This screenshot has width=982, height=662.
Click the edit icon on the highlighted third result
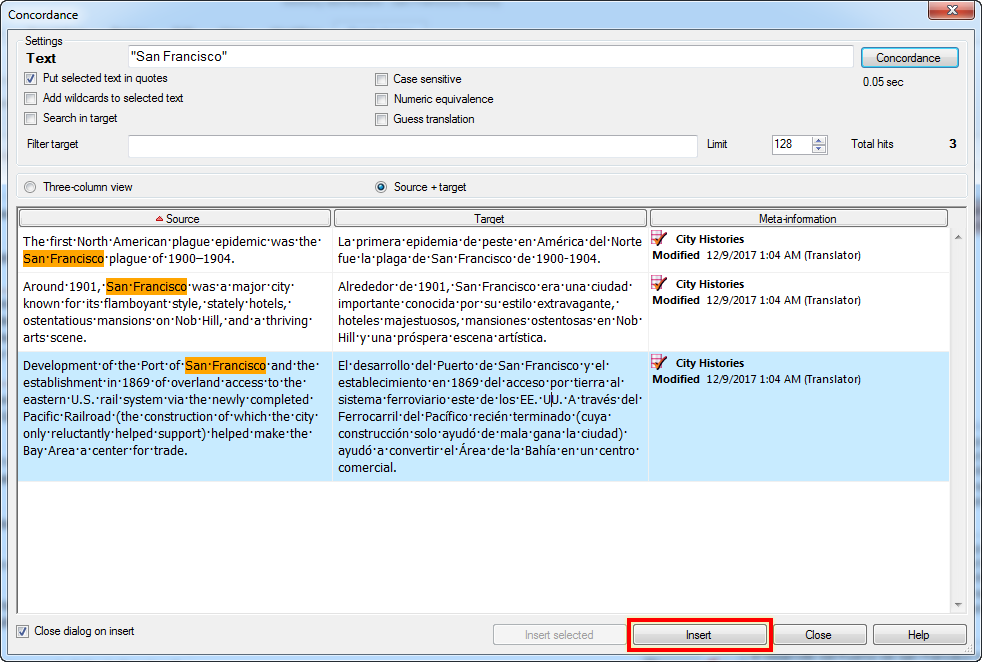[x=658, y=362]
